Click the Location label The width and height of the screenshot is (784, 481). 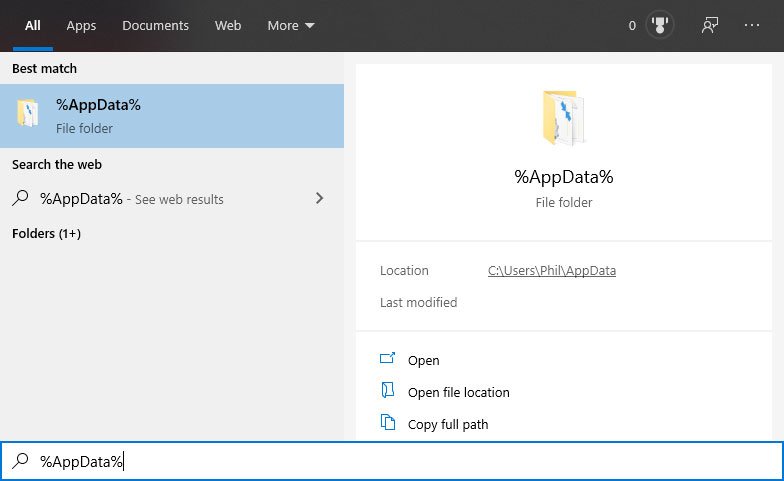tap(404, 270)
